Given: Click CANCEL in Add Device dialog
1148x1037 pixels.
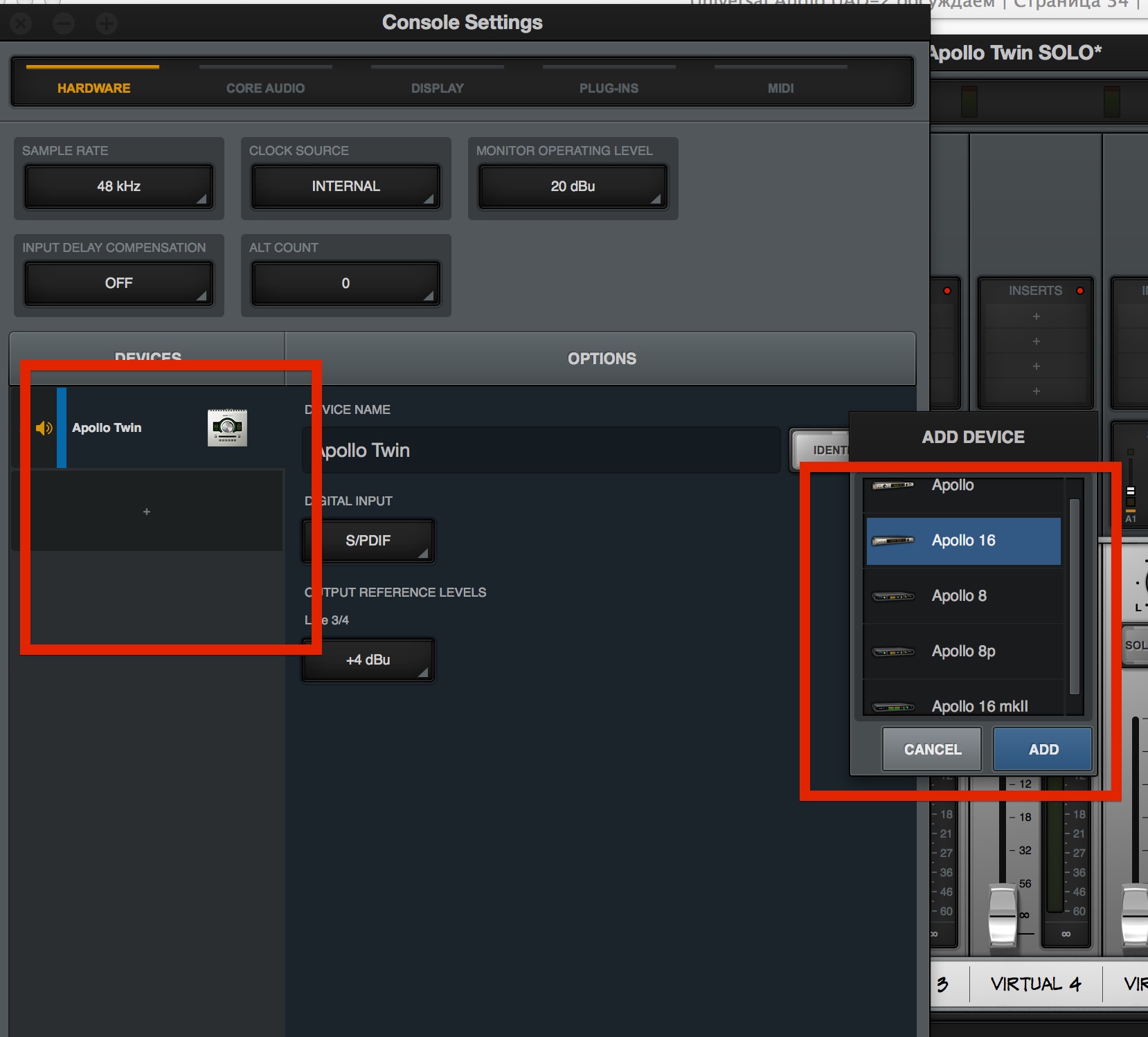Looking at the screenshot, I should point(932,749).
